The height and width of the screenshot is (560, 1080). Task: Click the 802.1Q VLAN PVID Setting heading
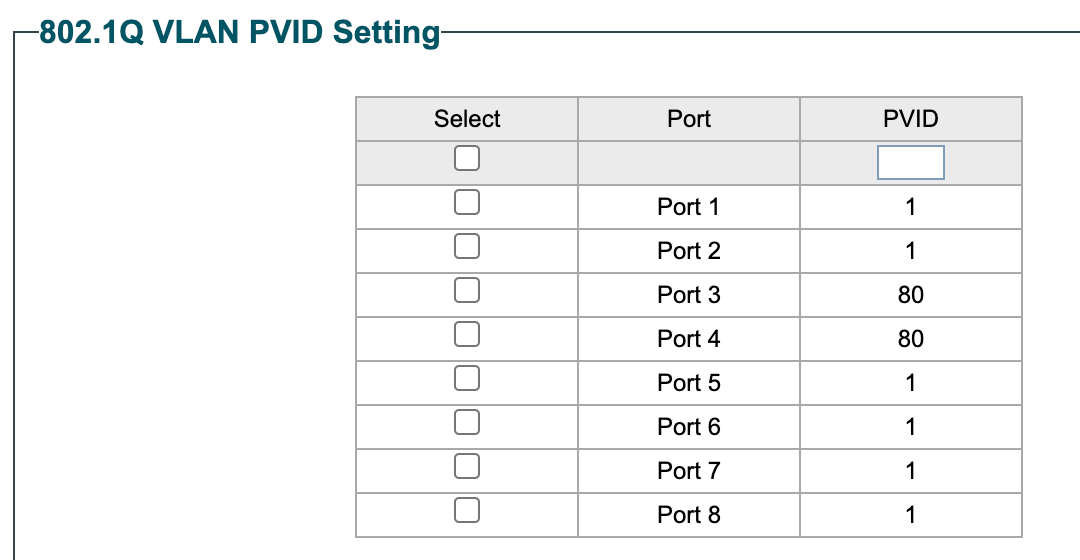(x=240, y=33)
